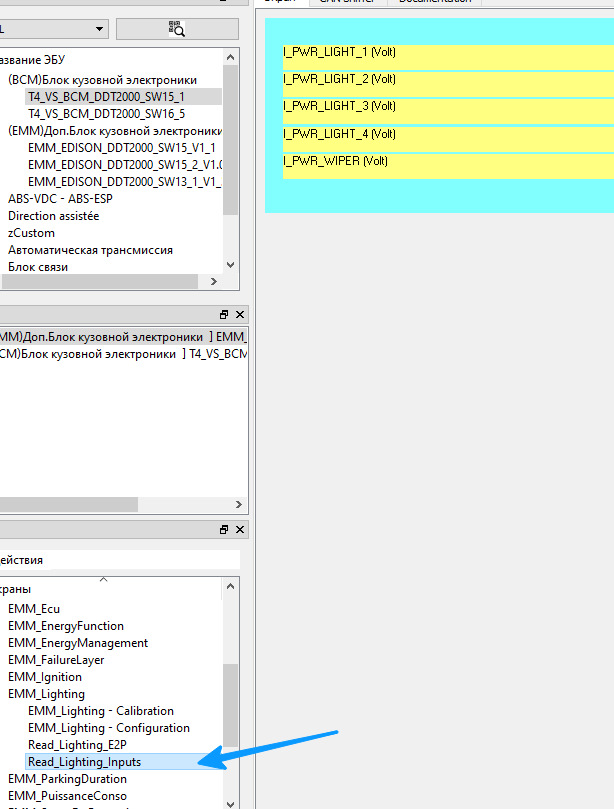Float the middle ECU list panel

tap(224, 314)
